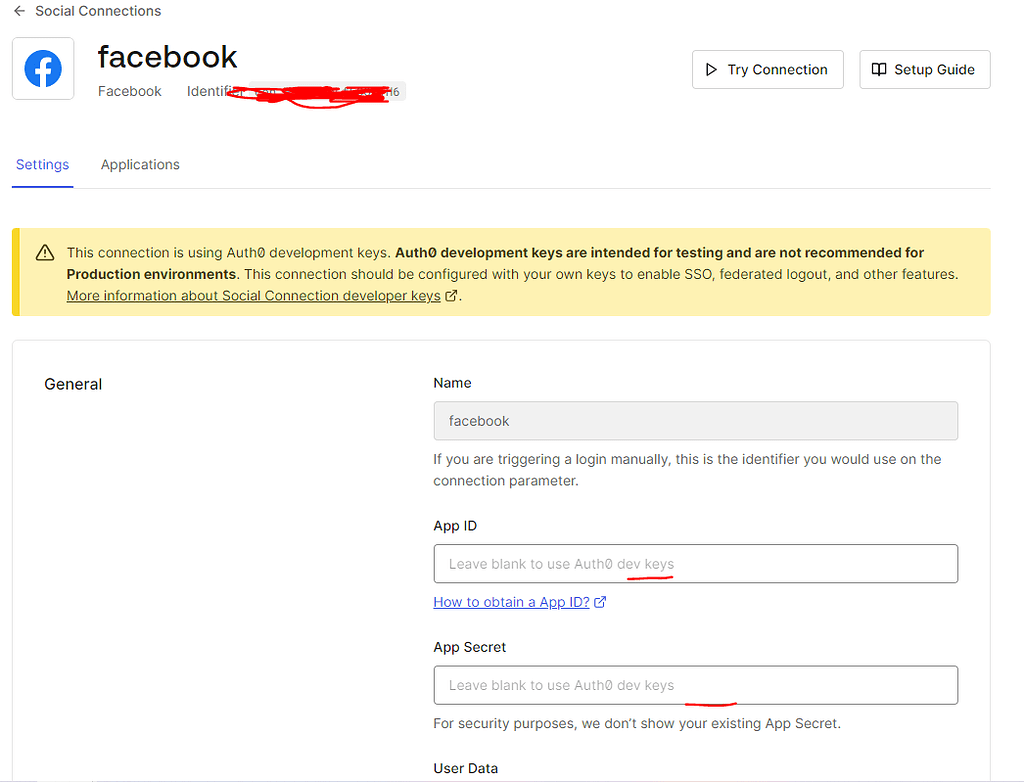Follow the How to obtain a App ID link
Screen dimensions: 1024x782
click(511, 602)
